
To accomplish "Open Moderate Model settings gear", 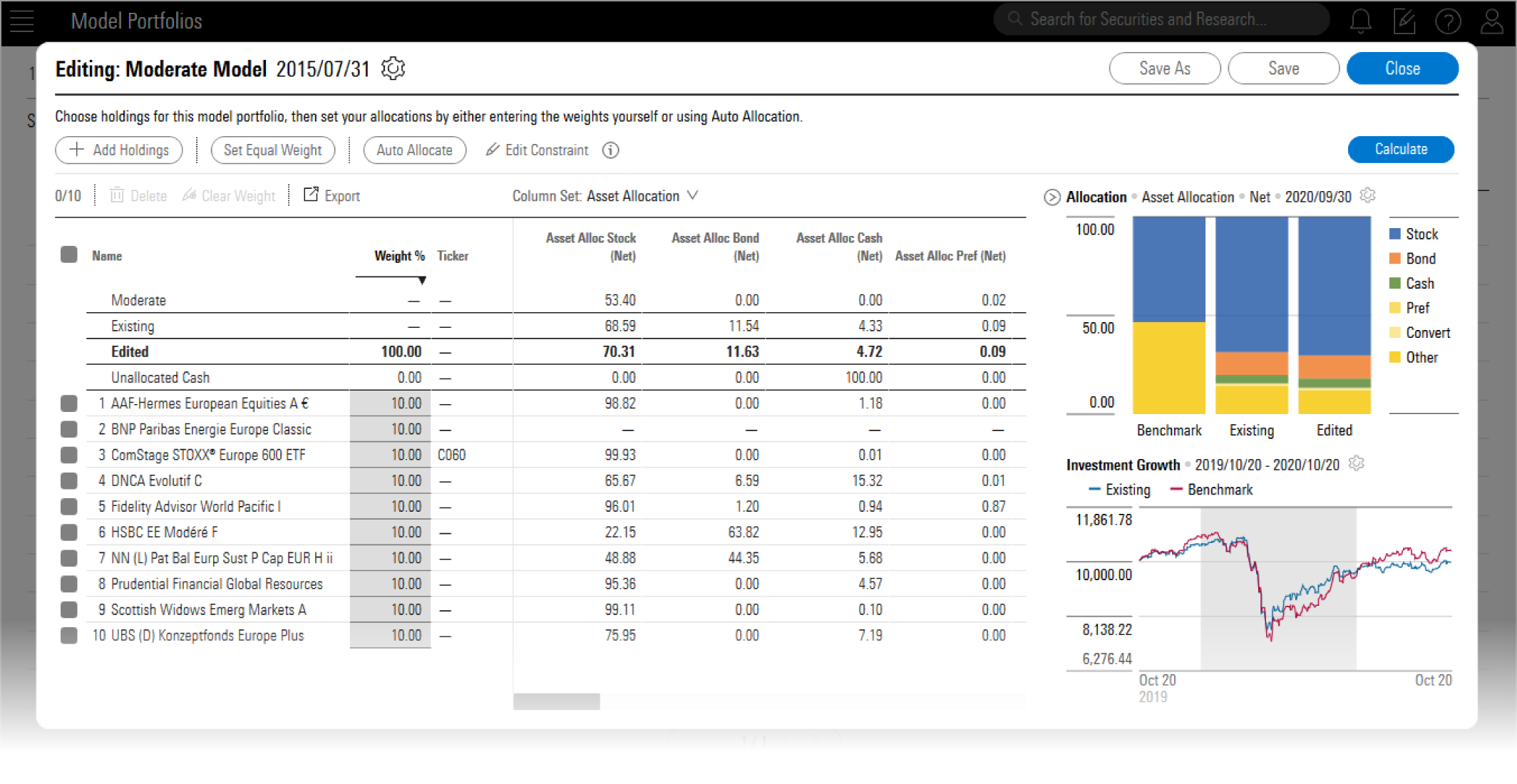I will [393, 69].
